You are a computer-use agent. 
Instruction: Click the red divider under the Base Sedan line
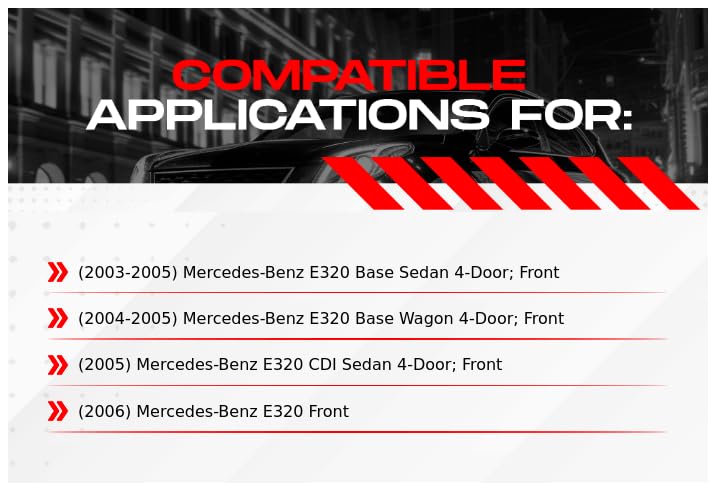tap(357, 292)
